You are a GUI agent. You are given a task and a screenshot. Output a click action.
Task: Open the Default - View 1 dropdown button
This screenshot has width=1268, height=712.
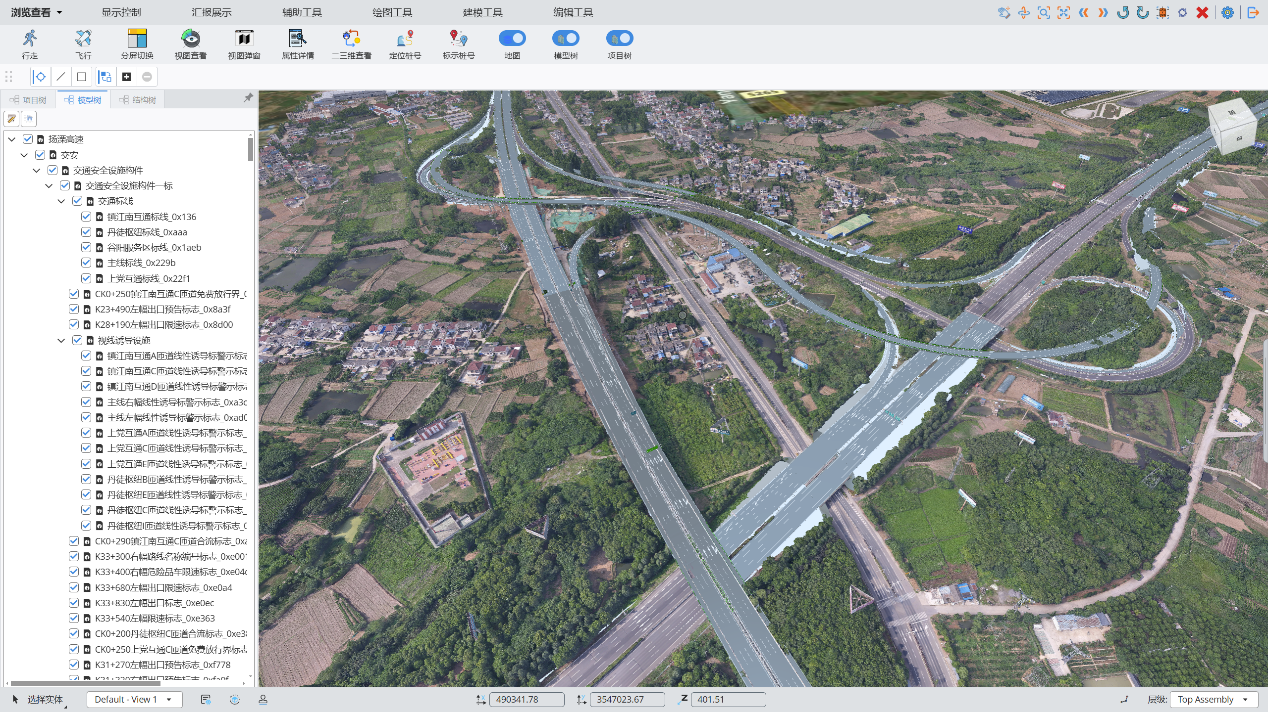(x=133, y=700)
